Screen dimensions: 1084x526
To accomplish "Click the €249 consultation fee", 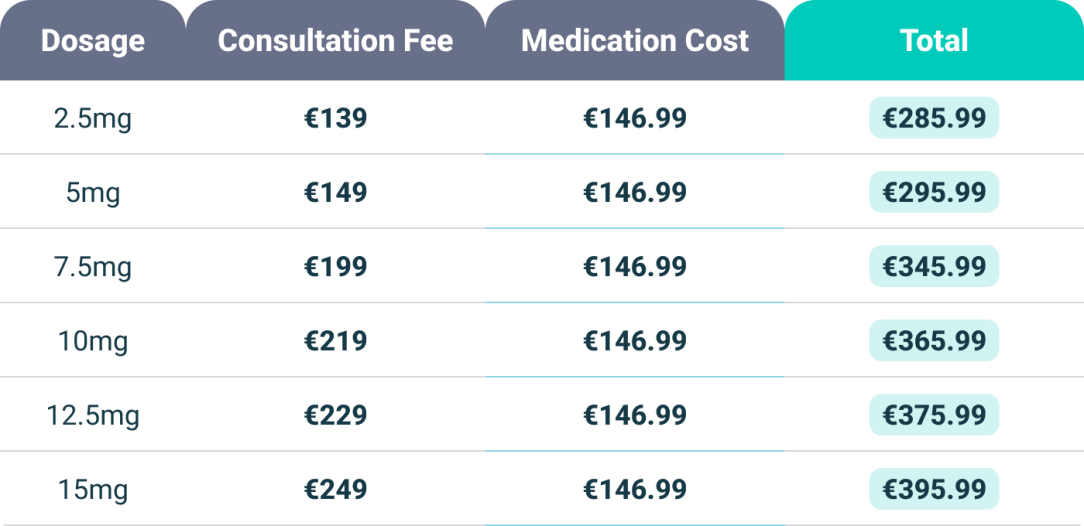I will [335, 489].
